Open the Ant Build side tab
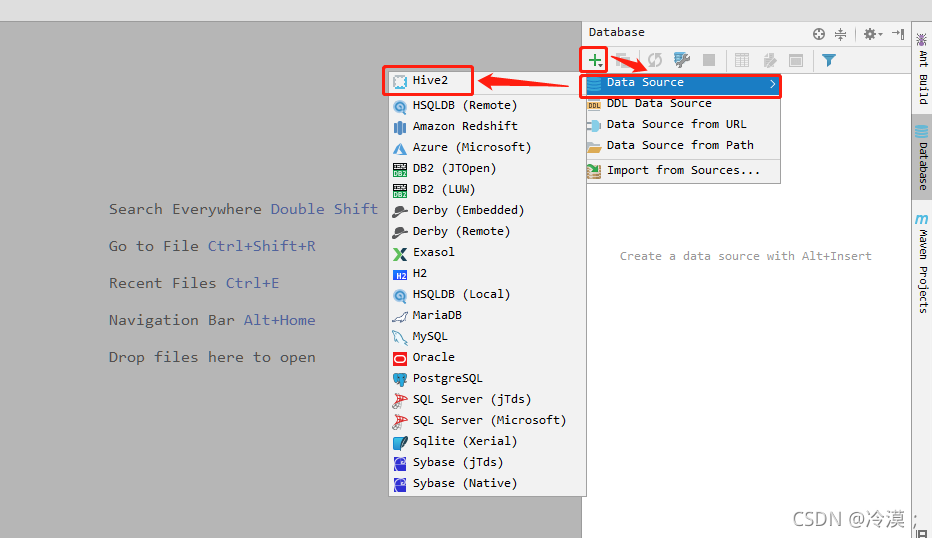Screen dimensions: 932x538 [922, 69]
